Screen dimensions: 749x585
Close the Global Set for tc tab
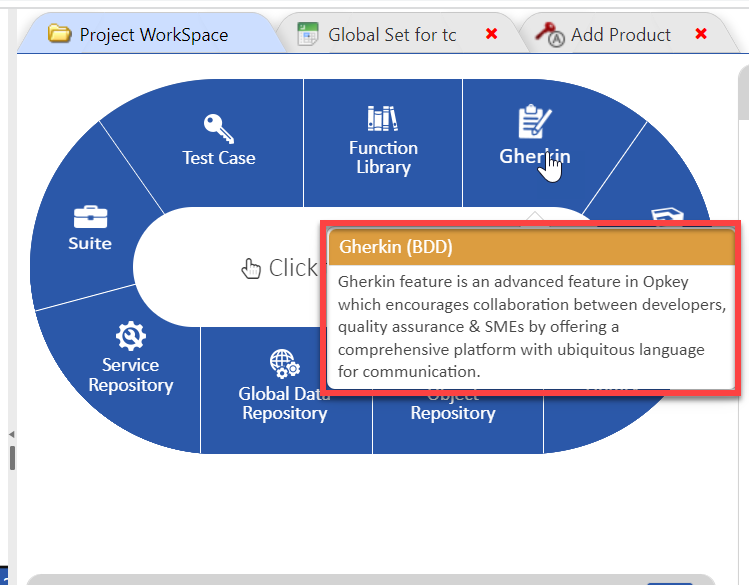[492, 34]
